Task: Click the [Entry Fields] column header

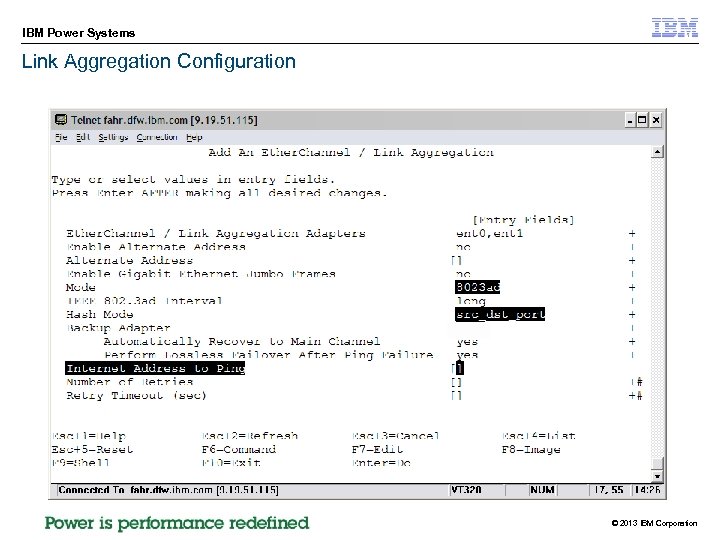Action: click(x=523, y=220)
